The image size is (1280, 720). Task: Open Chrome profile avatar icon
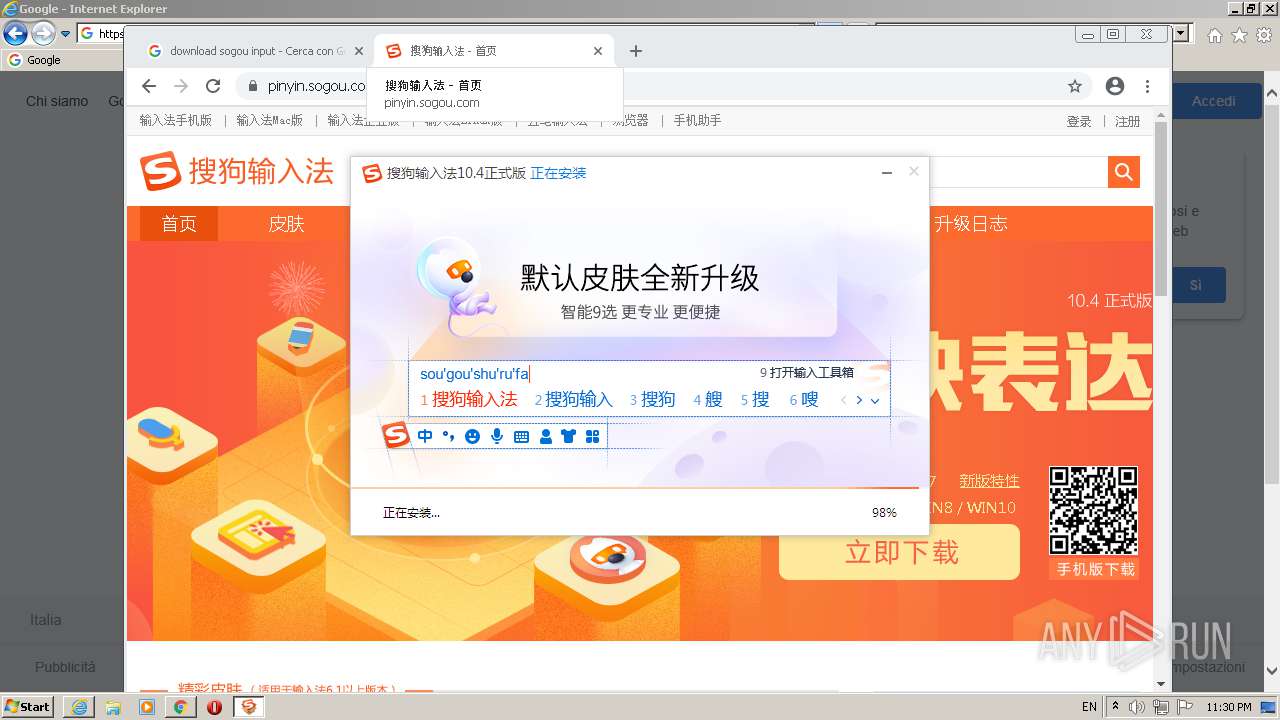(1115, 86)
